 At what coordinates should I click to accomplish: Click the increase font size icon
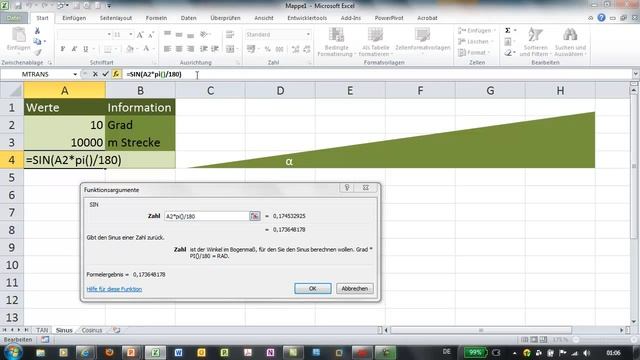coord(140,35)
